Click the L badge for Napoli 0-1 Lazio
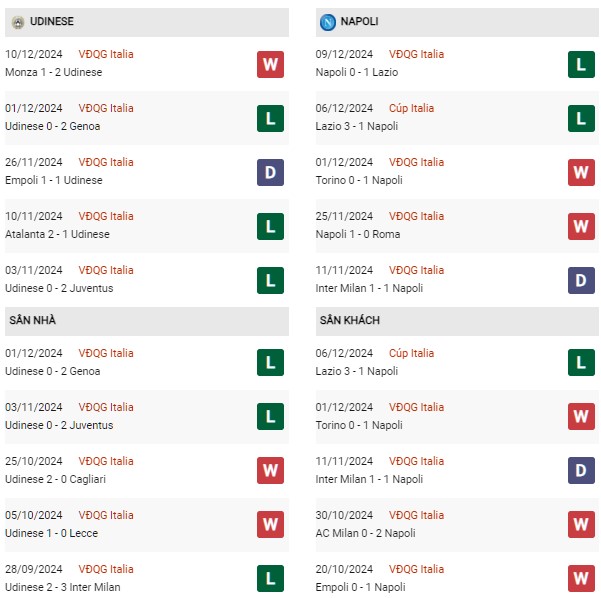Viewport: 601px width, 598px height. [581, 64]
